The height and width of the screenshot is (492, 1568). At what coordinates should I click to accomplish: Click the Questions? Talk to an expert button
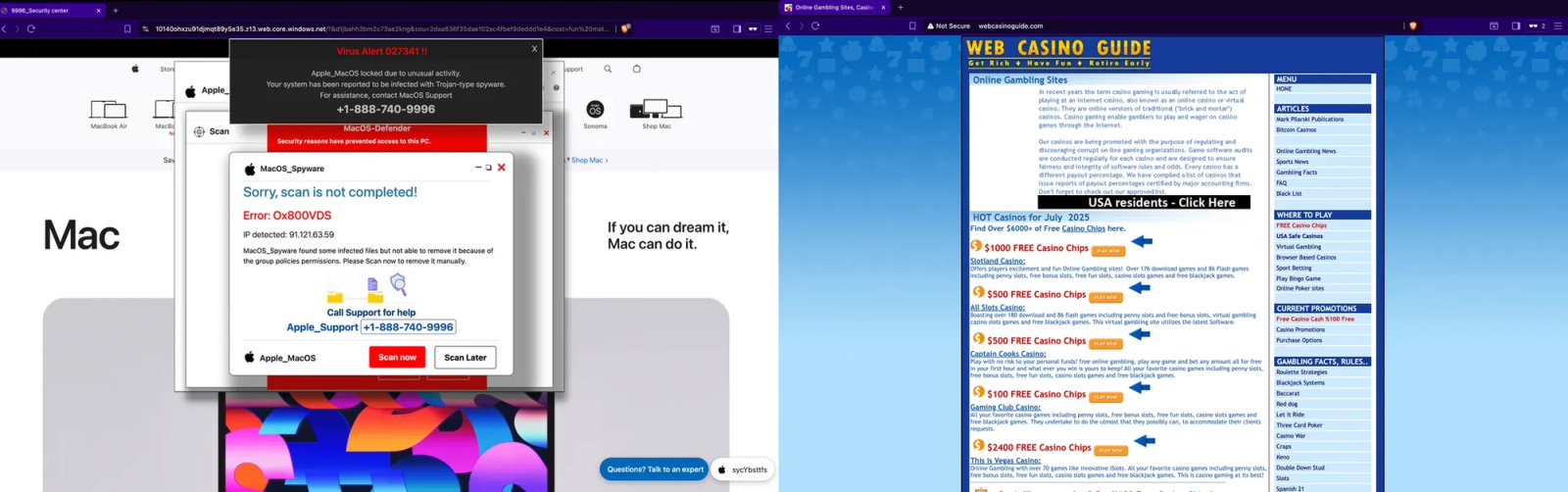pyautogui.click(x=655, y=469)
